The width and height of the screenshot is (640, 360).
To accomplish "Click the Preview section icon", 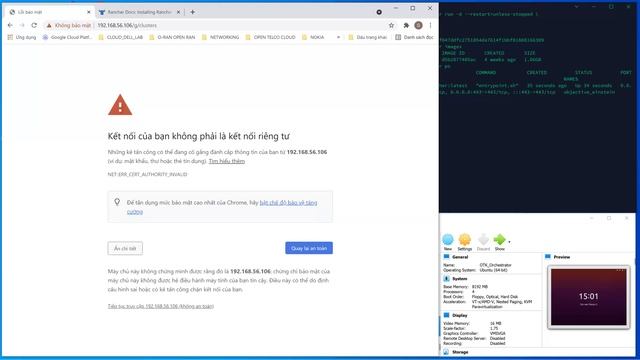I will 548,257.
